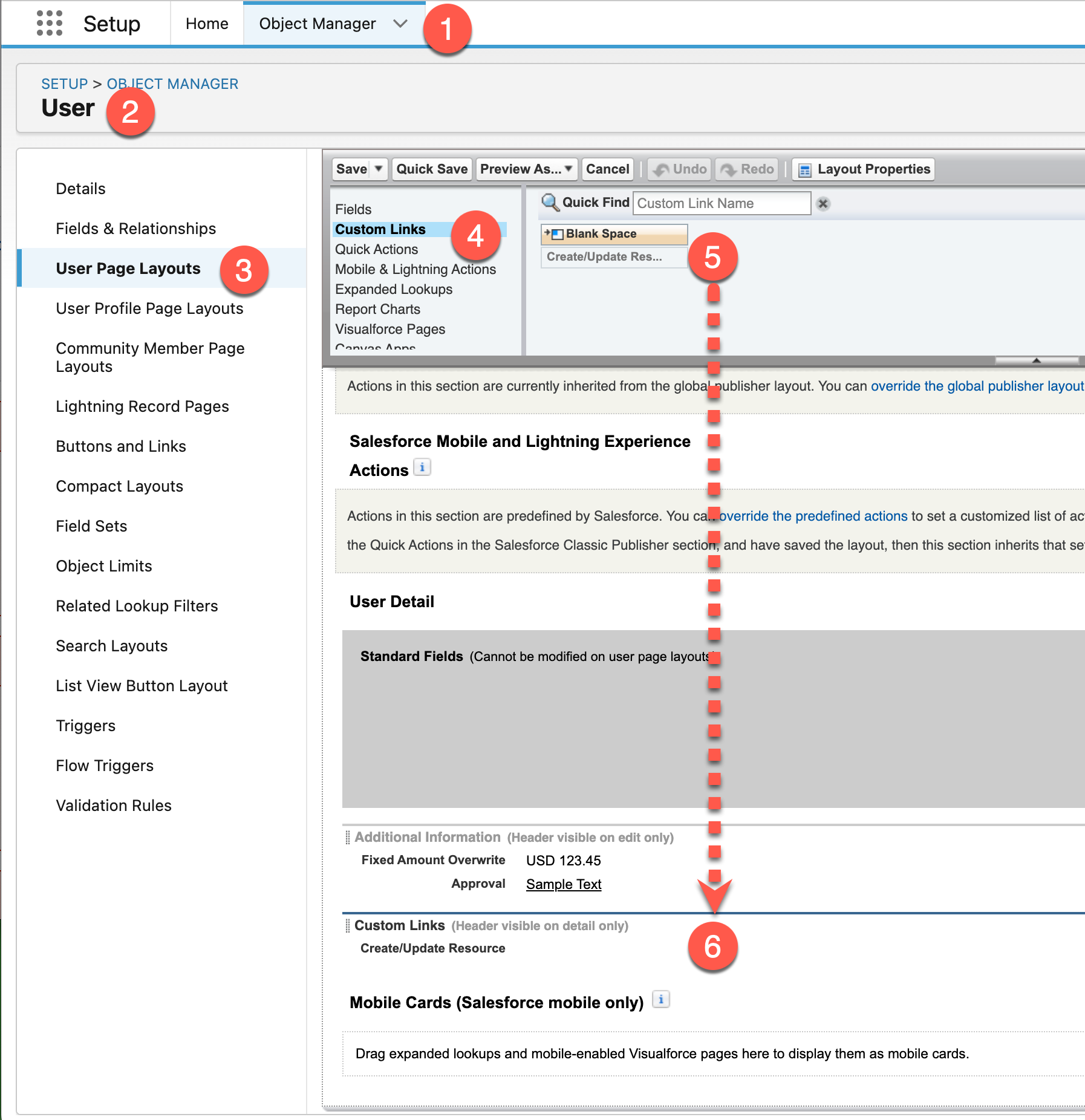Open Validation Rules
The image size is (1085, 1120).
pyautogui.click(x=114, y=806)
